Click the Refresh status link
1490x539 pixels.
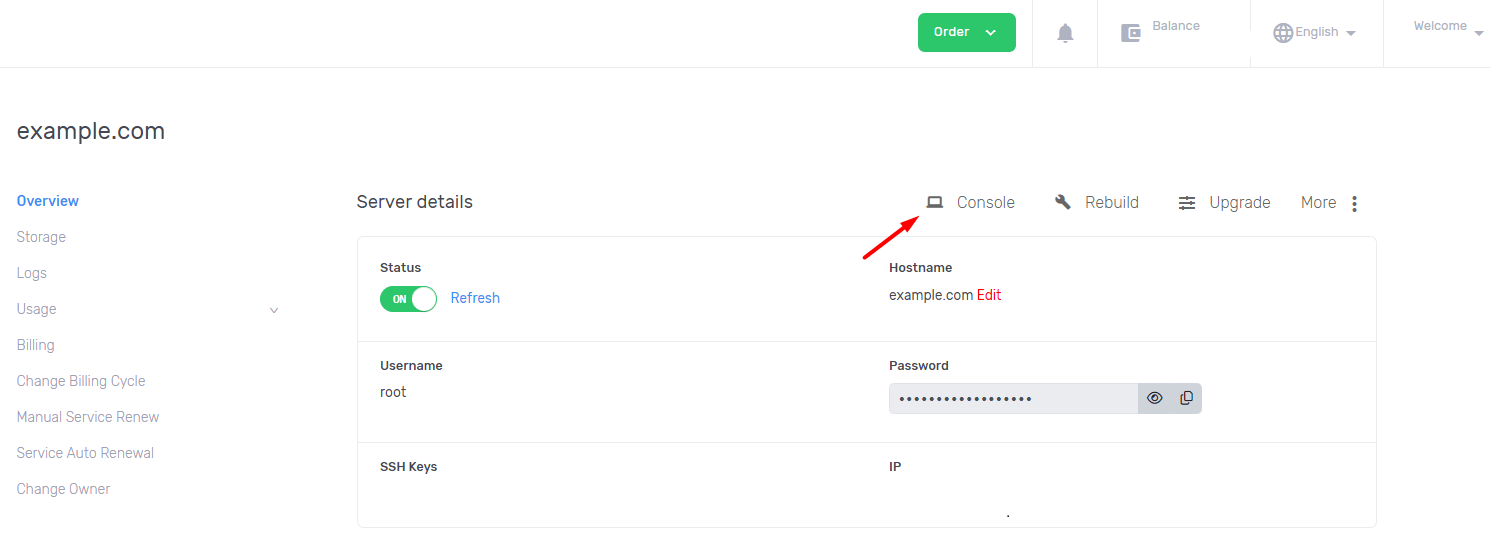[x=475, y=298]
